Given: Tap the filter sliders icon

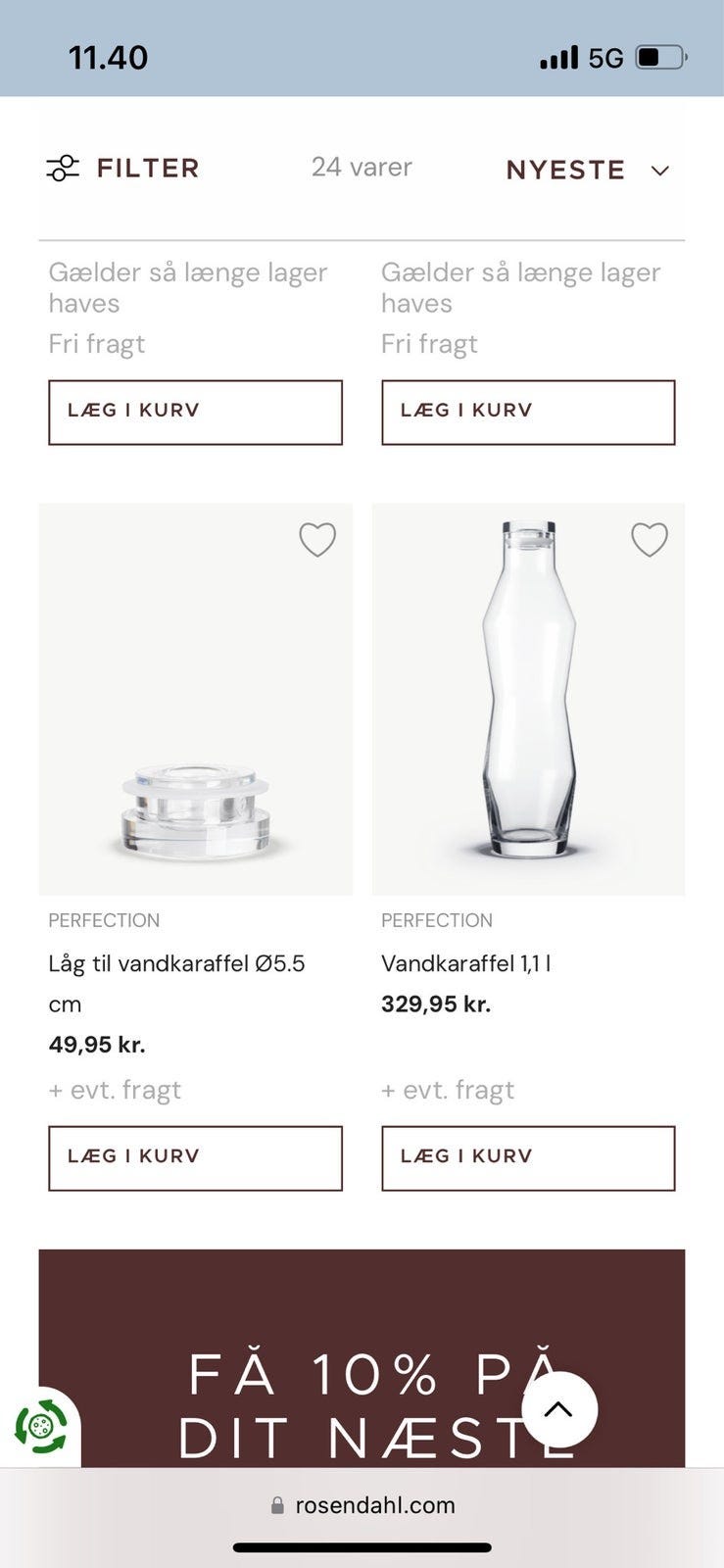Looking at the screenshot, I should click(x=63, y=169).
